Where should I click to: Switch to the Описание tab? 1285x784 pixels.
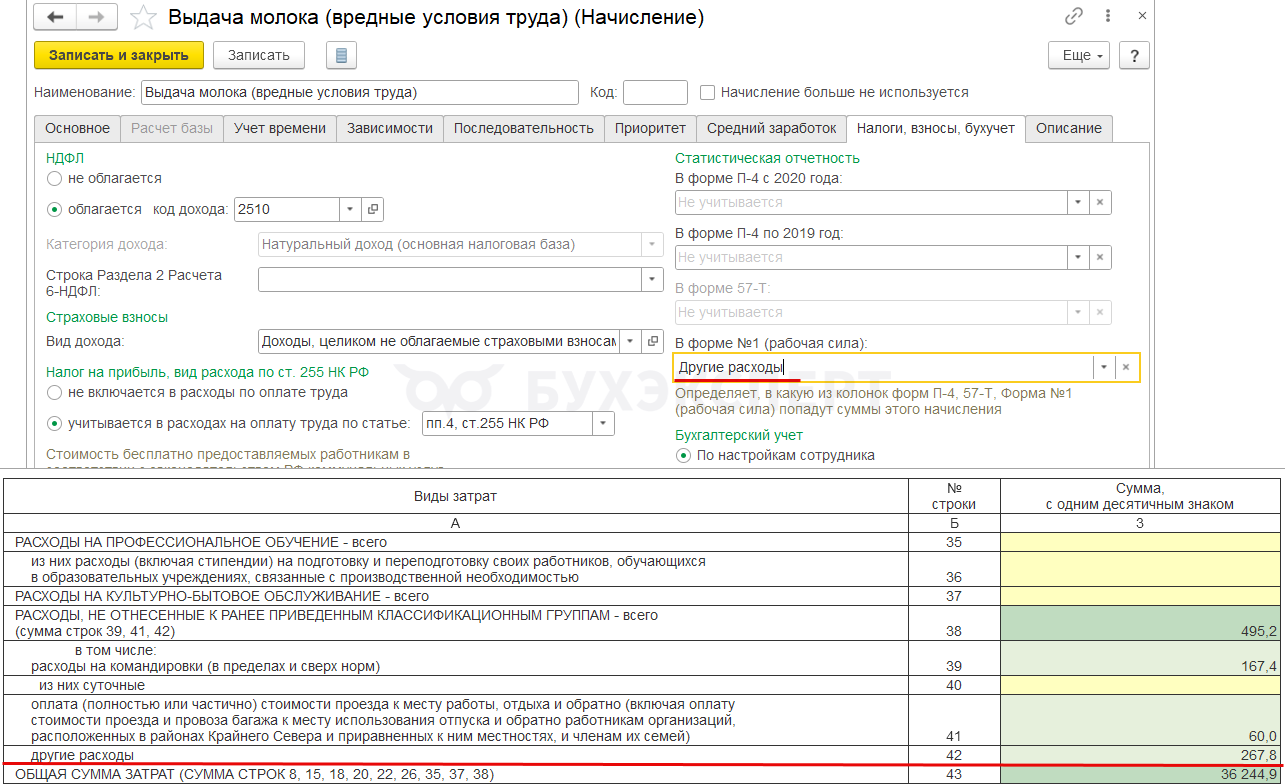(x=1069, y=129)
